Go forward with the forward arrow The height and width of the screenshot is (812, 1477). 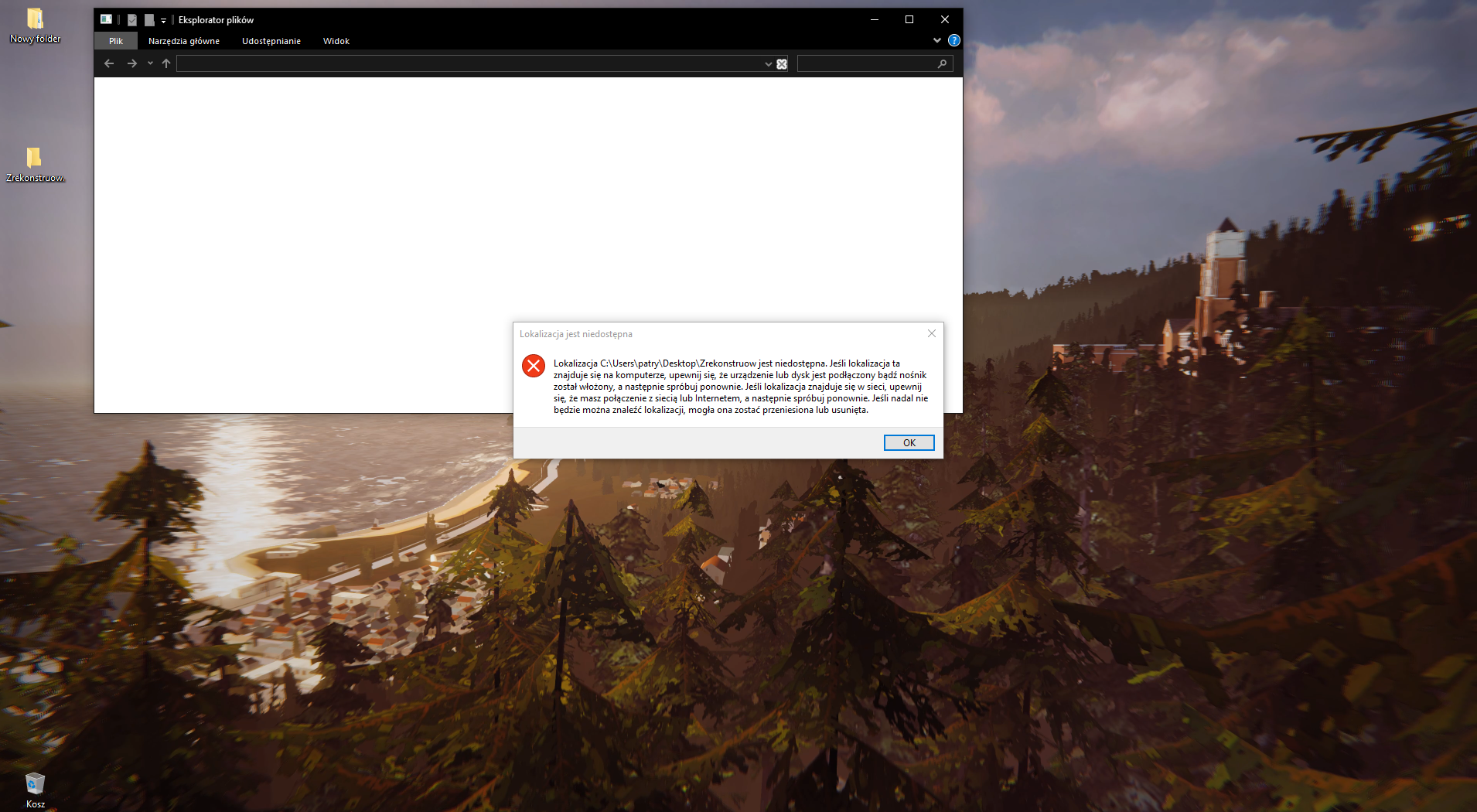click(x=132, y=63)
